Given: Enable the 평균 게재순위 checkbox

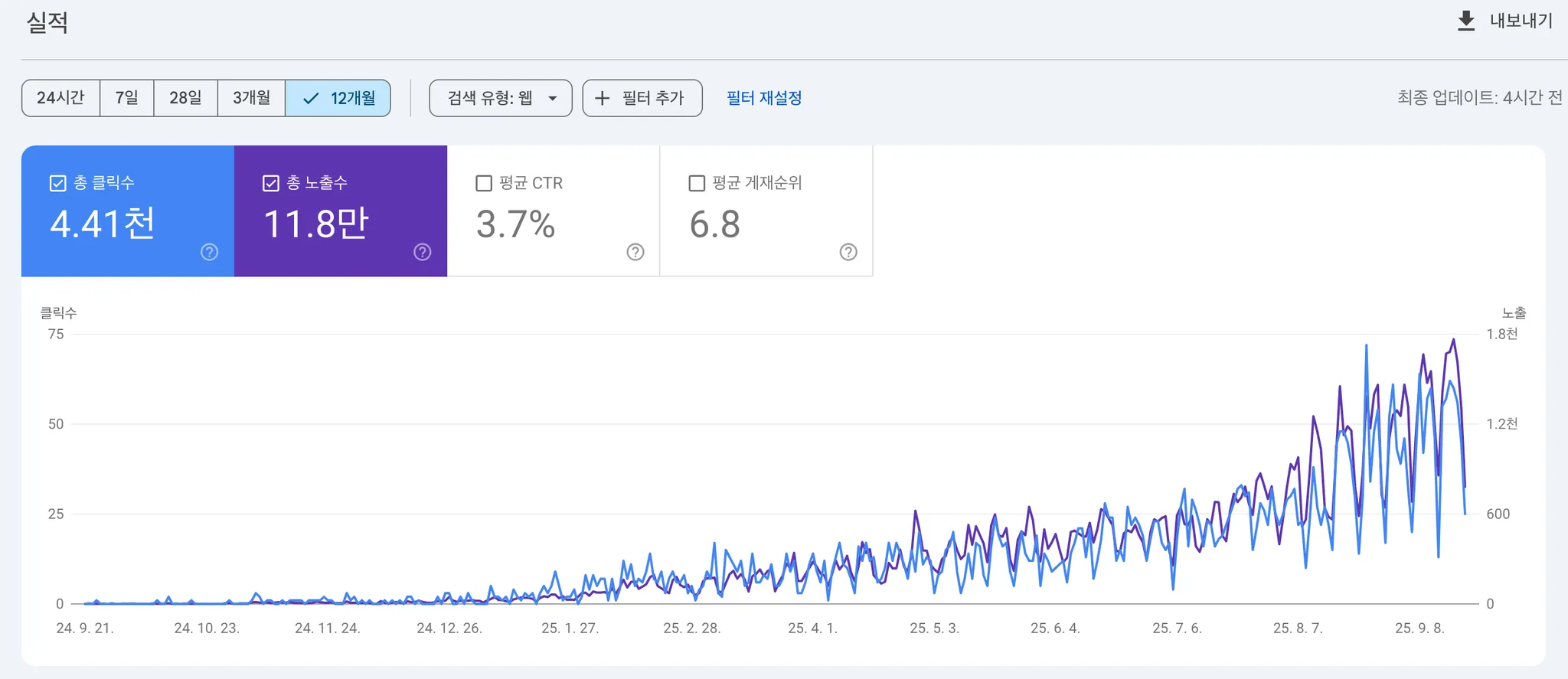Looking at the screenshot, I should coord(697,183).
